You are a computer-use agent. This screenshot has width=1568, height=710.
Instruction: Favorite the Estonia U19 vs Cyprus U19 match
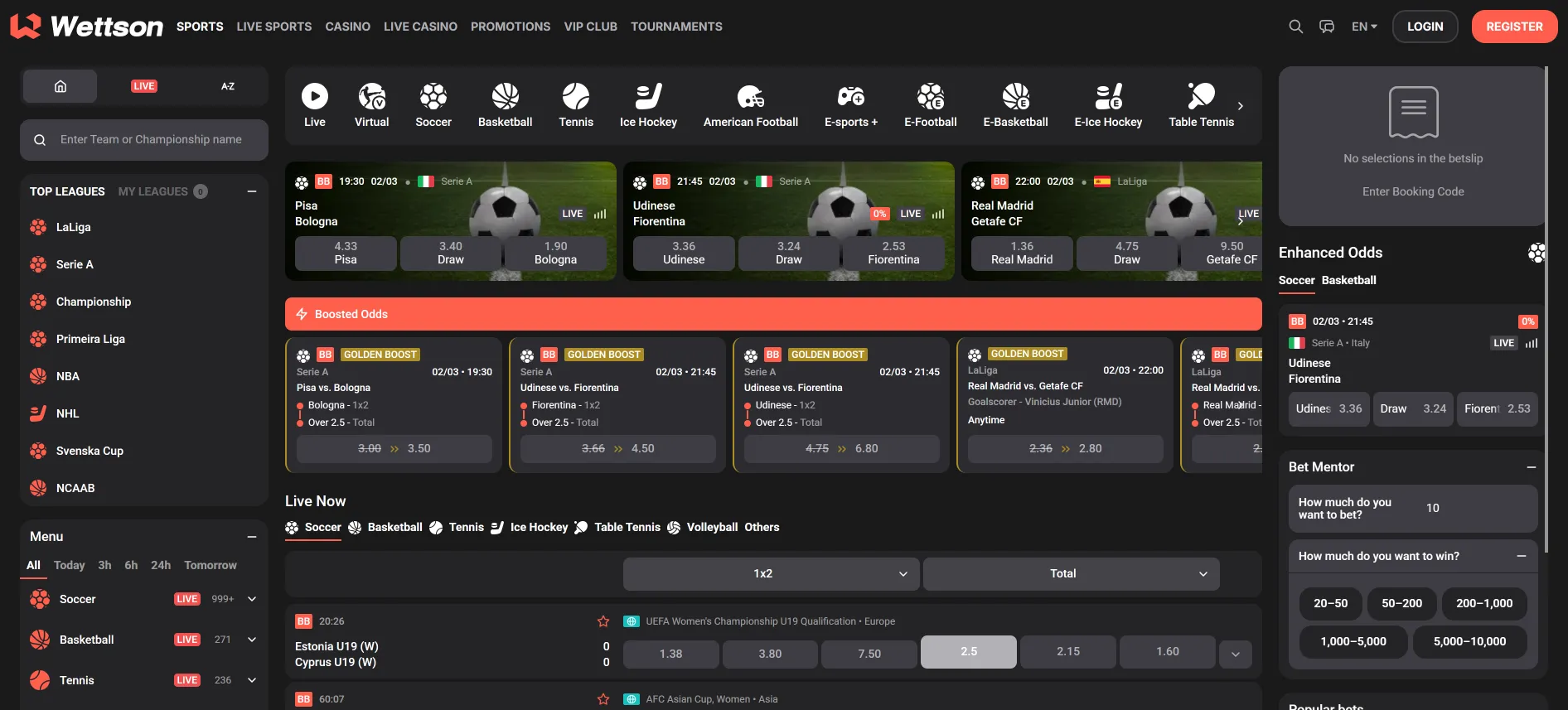(x=603, y=621)
